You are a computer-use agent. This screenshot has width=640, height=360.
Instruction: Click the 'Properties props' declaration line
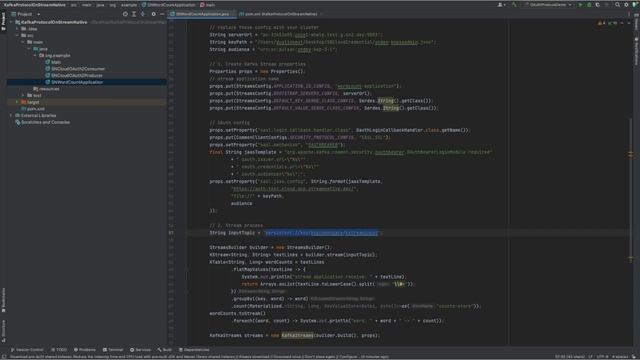(x=258, y=71)
